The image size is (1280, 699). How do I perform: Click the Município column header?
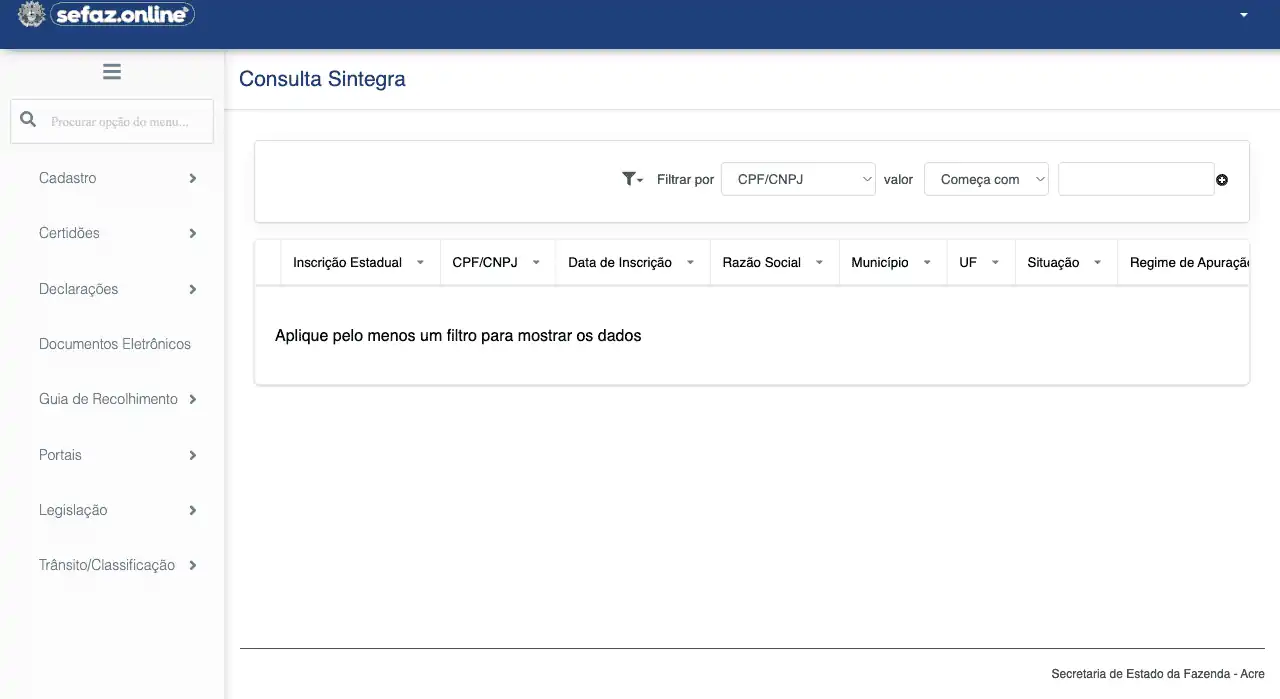coord(879,263)
